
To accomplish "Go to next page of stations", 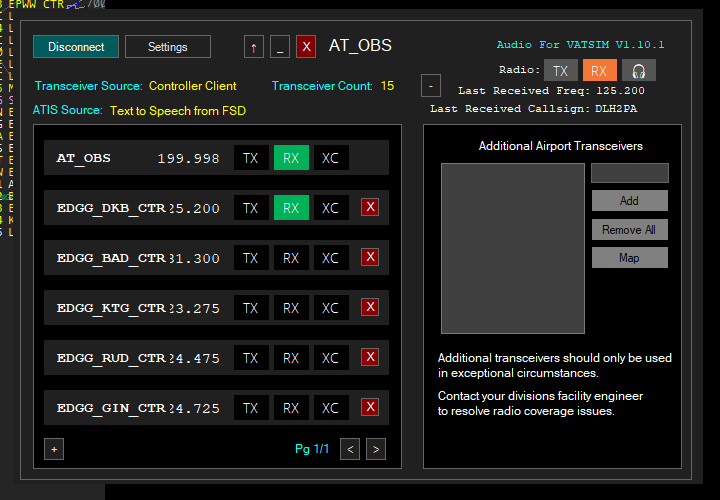I will coord(375,449).
